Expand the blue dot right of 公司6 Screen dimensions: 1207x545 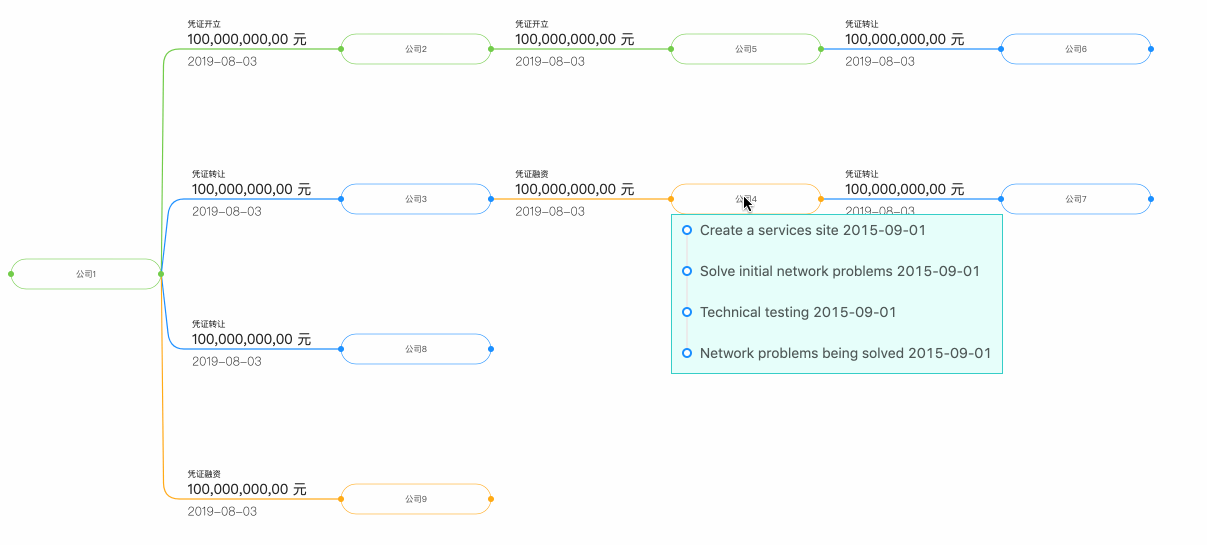tap(1151, 49)
